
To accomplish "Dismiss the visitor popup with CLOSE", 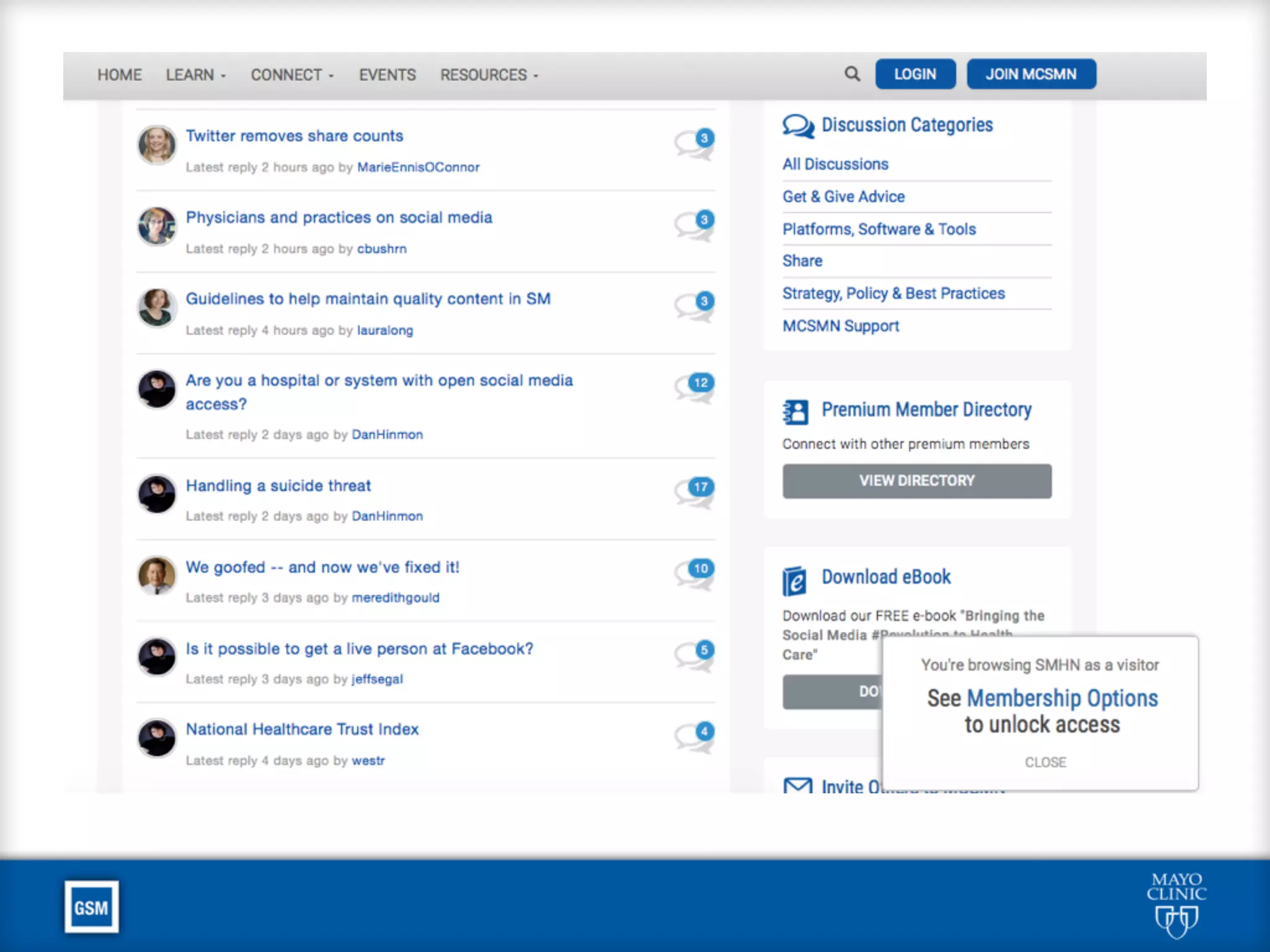I will (1045, 762).
